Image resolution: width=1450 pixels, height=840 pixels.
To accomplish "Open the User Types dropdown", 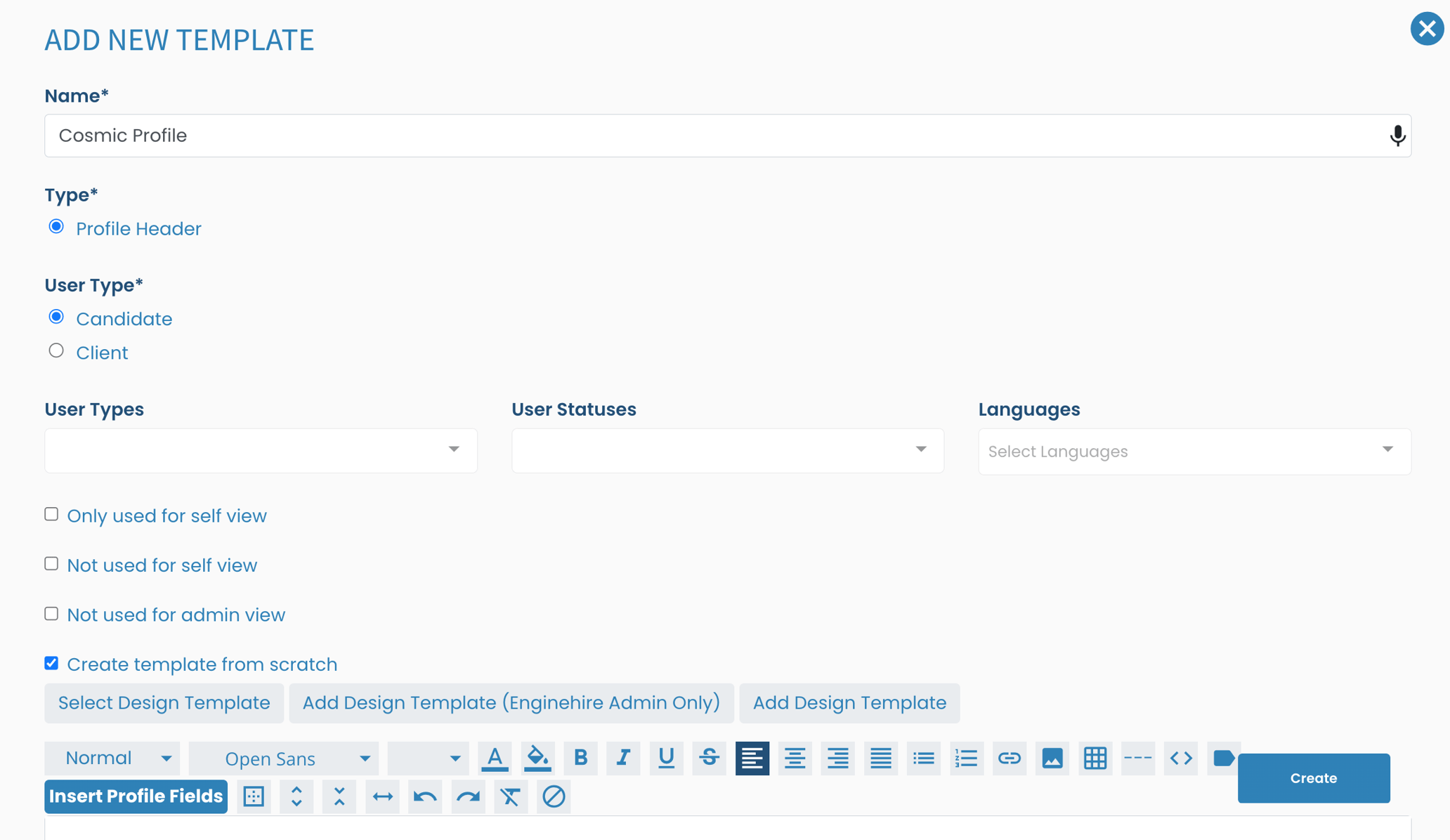I will tap(261, 450).
